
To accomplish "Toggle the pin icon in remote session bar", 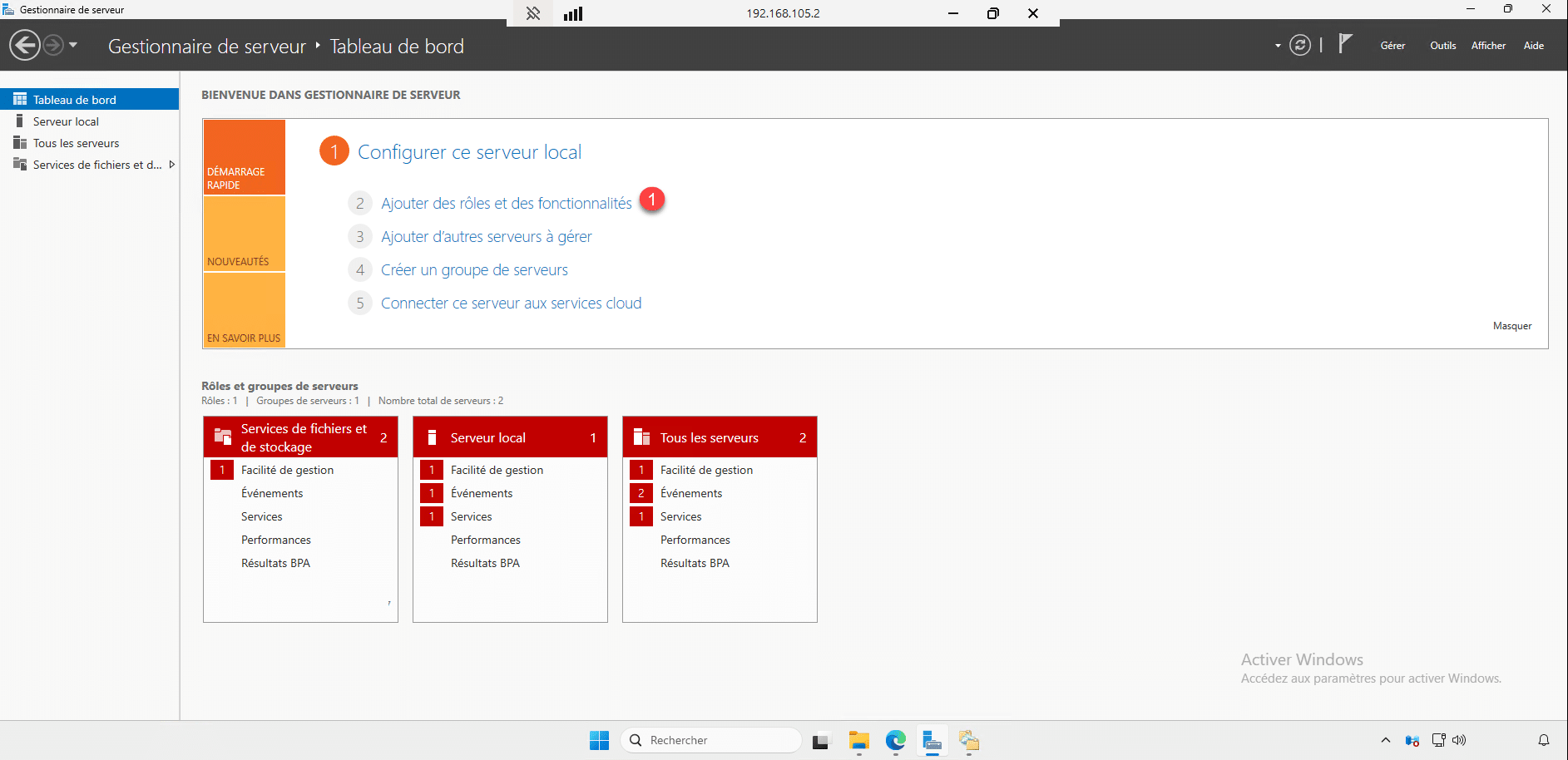I will 533,13.
